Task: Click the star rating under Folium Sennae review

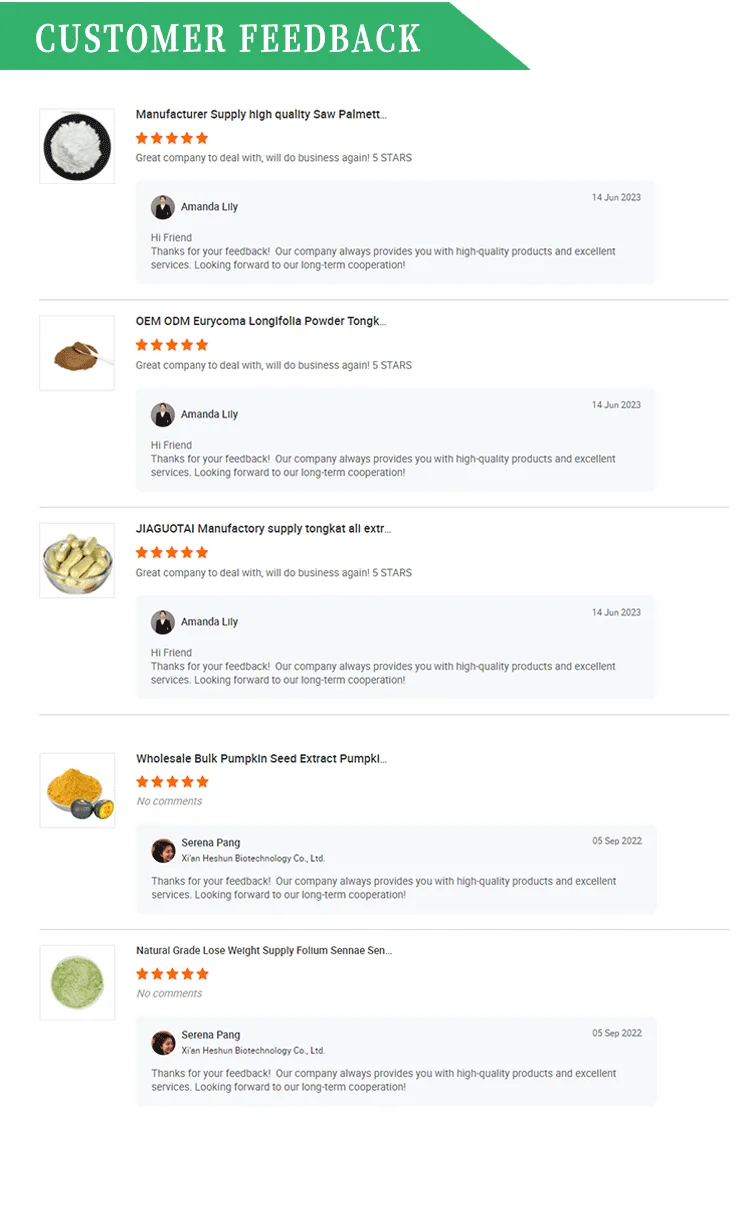Action: click(172, 974)
